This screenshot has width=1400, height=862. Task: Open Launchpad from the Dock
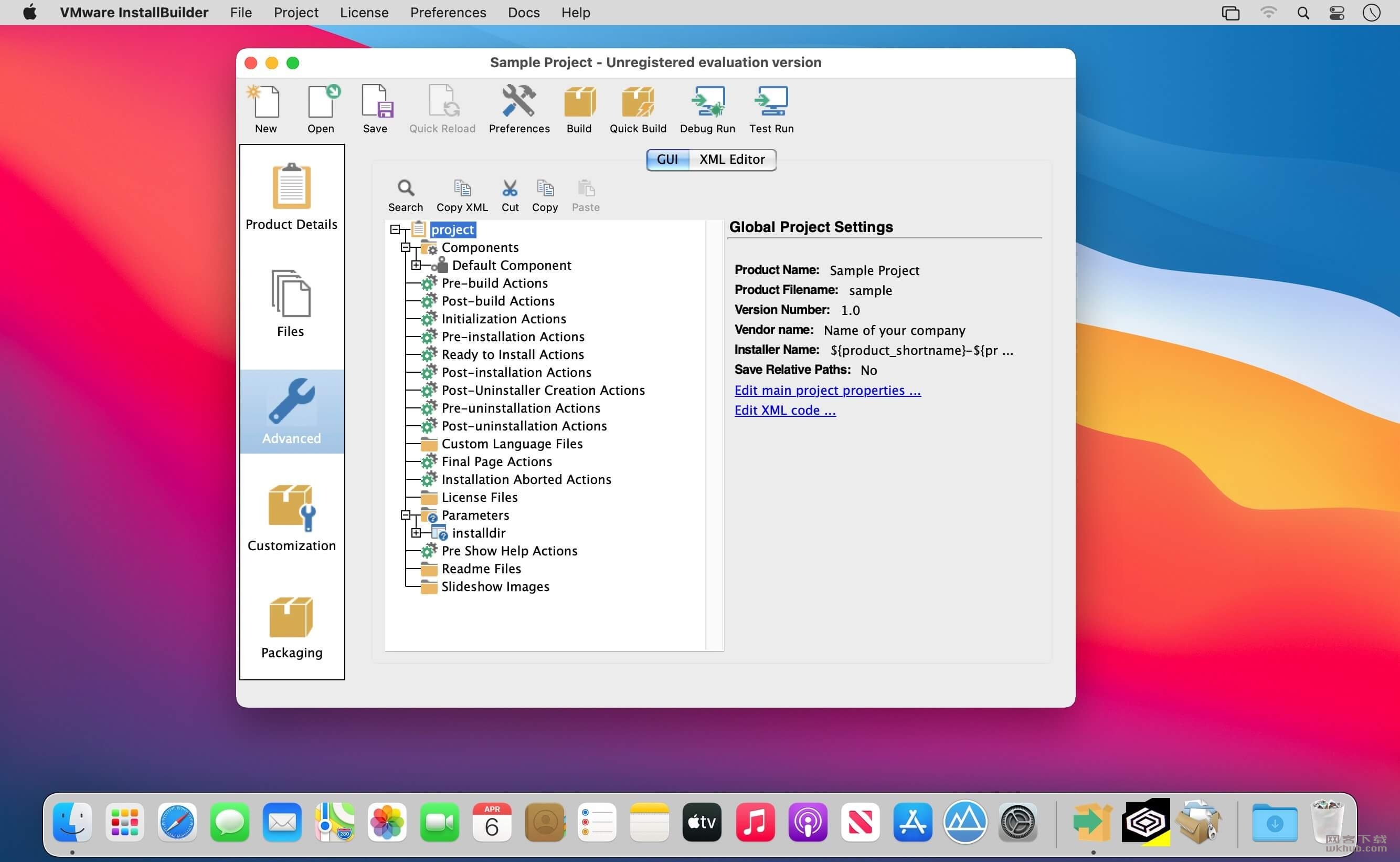125,822
